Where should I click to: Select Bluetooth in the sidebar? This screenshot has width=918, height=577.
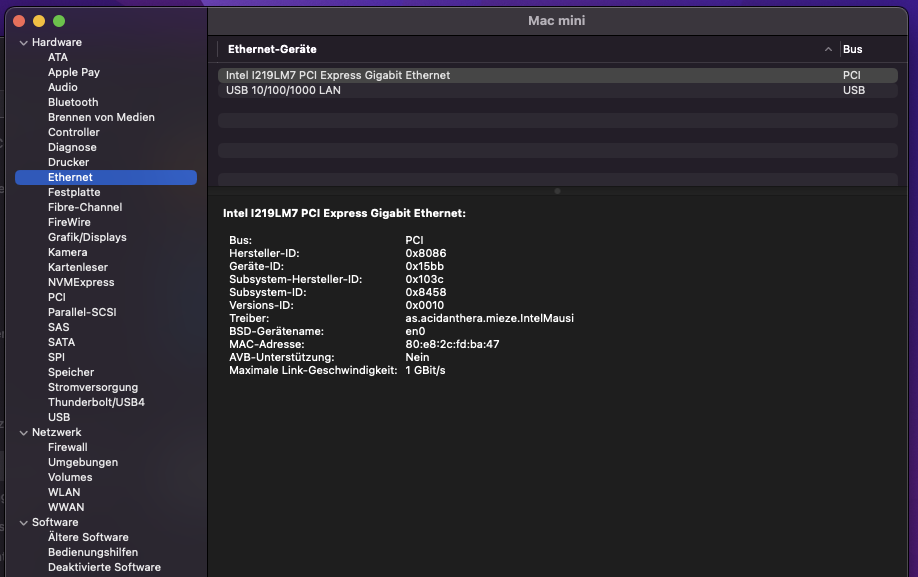[73, 102]
